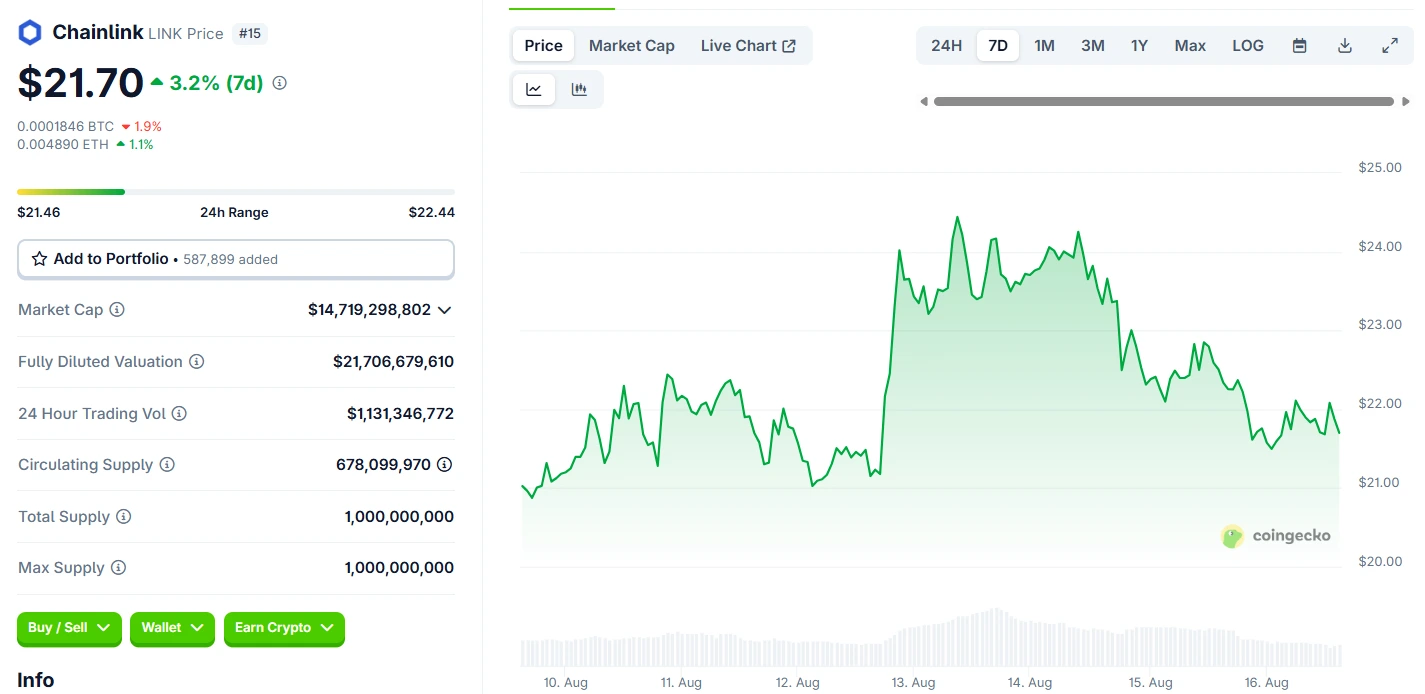Image resolution: width=1425 pixels, height=694 pixels.
Task: Click the $22.44 range high value
Action: (x=432, y=212)
